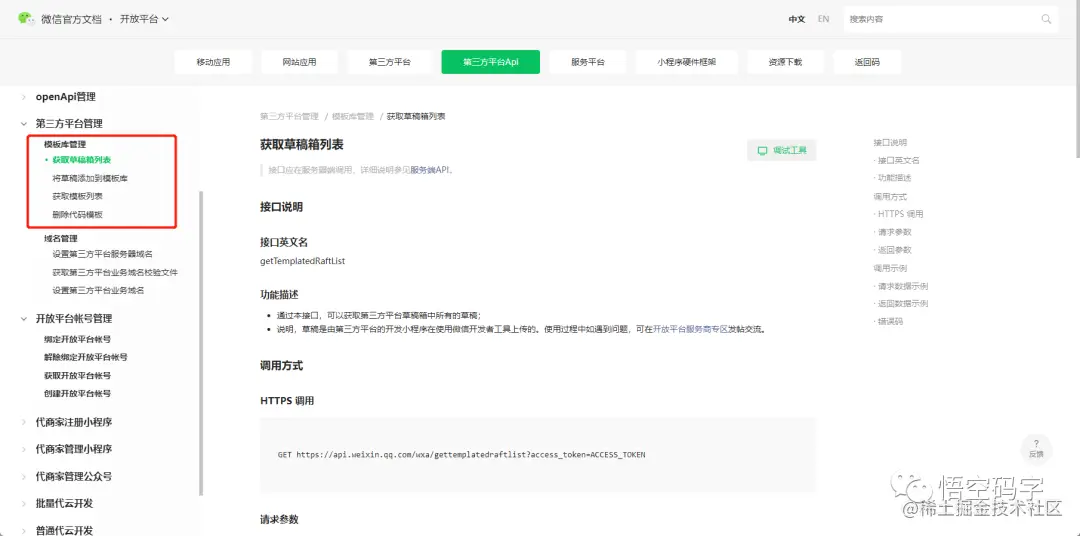The width and height of the screenshot is (1080, 536).
Task: Jump to 接口英文名 in page outline
Action: pos(899,161)
